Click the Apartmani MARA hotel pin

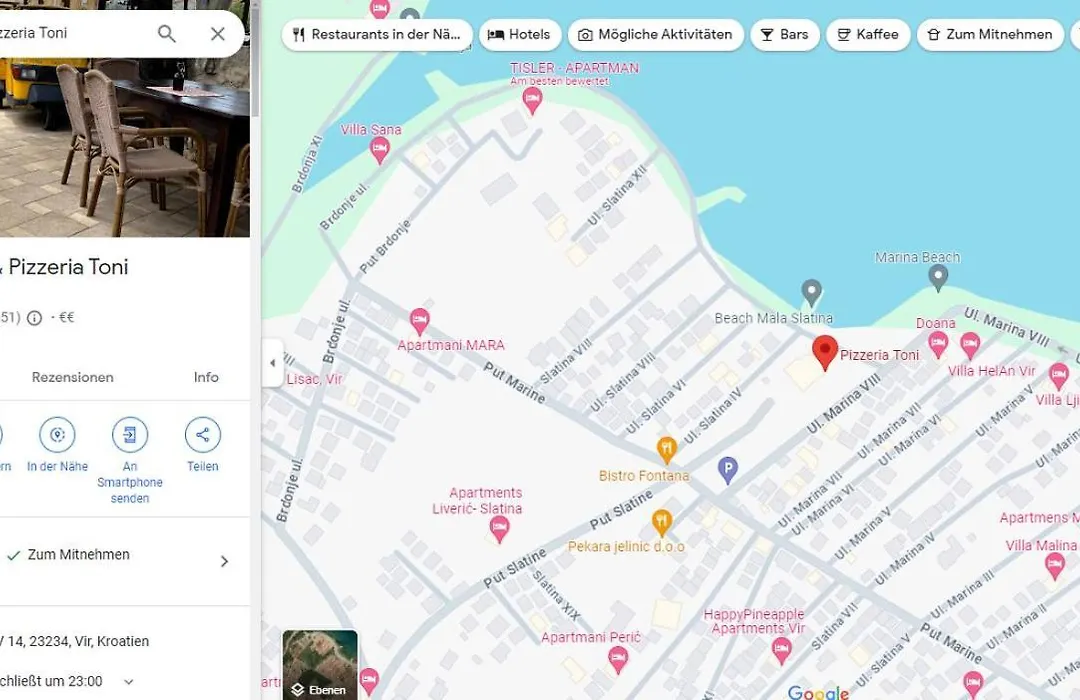419,320
